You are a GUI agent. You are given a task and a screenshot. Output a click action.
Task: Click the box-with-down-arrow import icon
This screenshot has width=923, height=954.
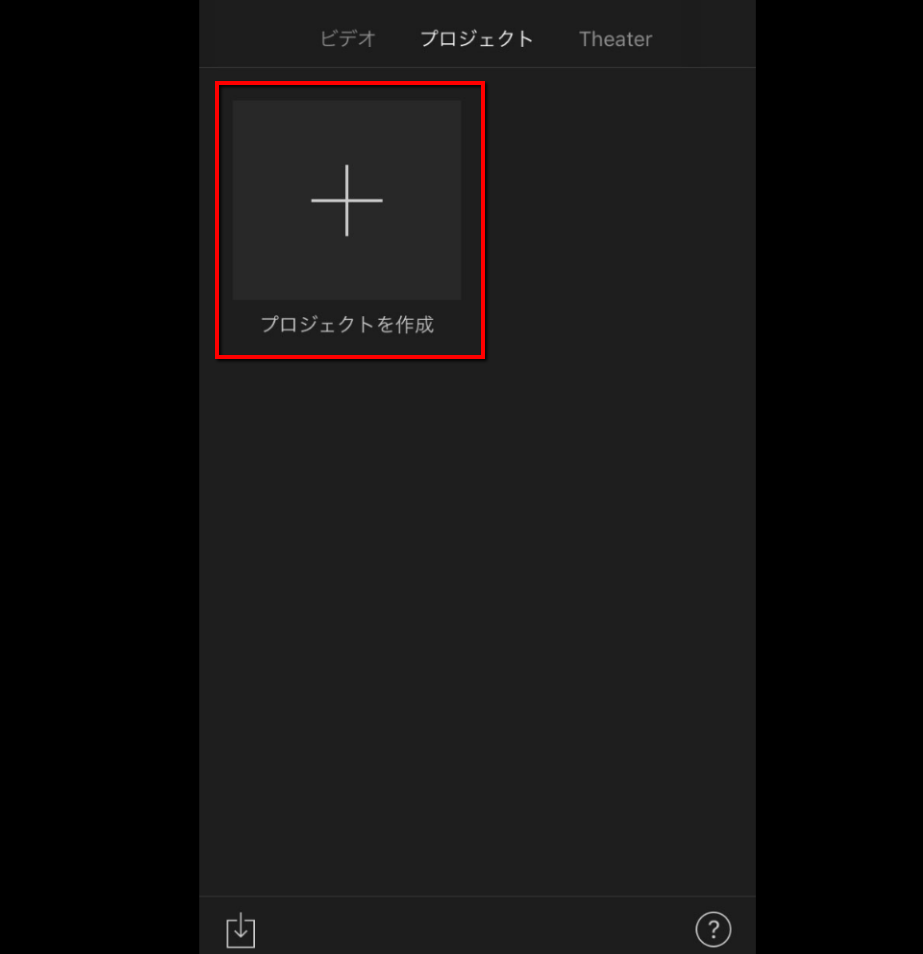tap(241, 930)
